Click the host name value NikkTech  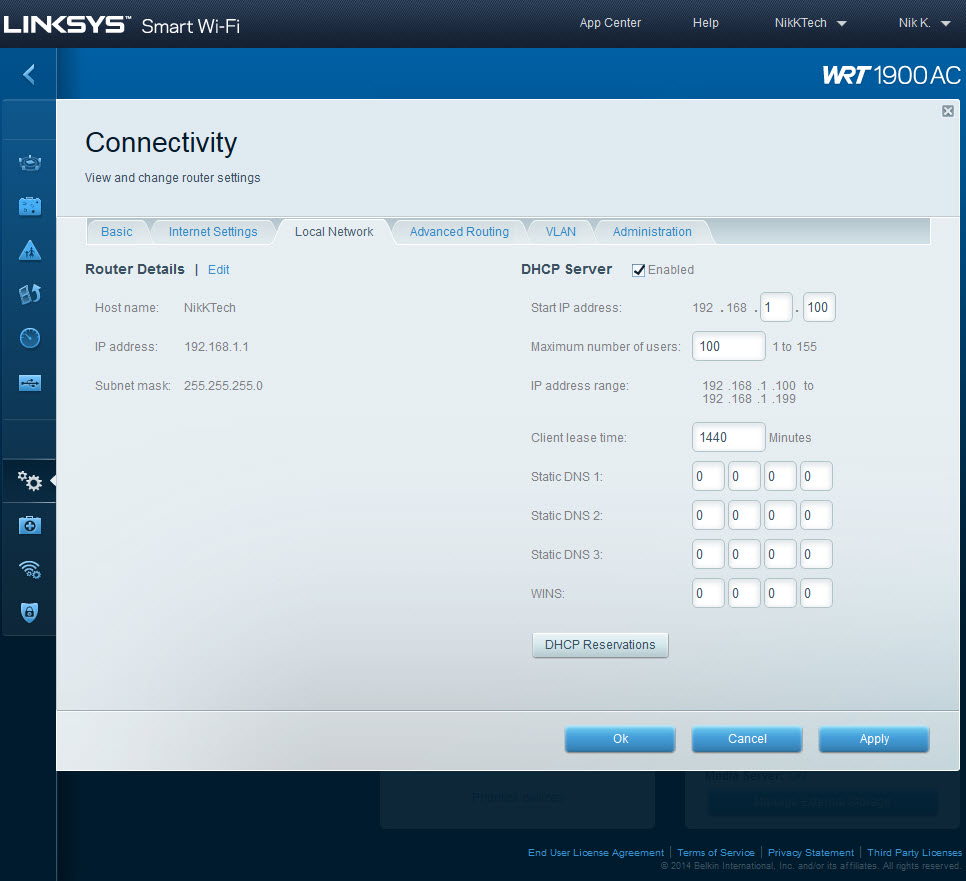pyautogui.click(x=209, y=307)
